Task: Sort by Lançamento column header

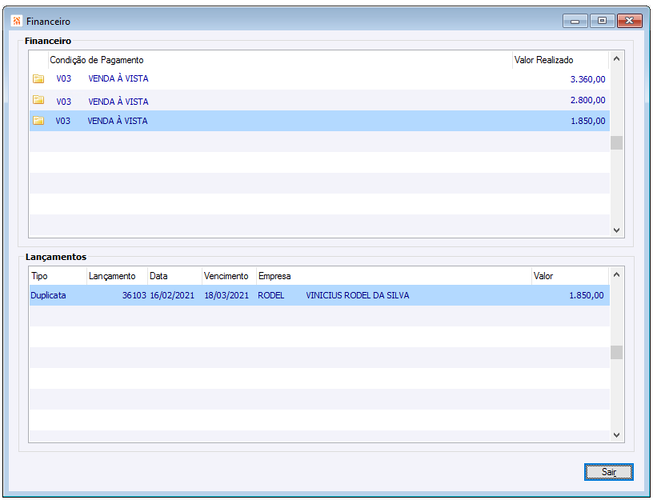Action: (117, 276)
